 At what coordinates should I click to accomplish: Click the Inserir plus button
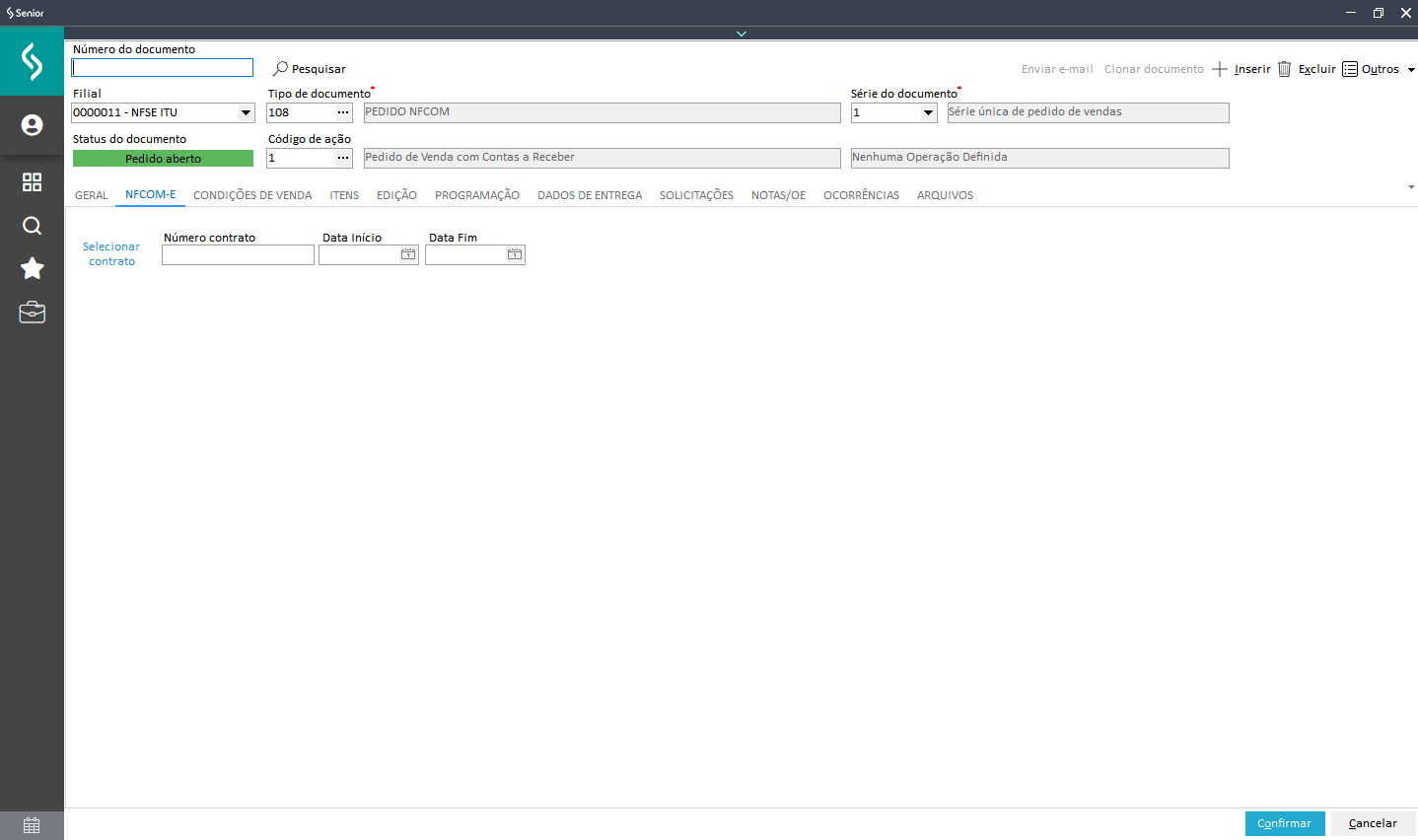[x=1241, y=69]
